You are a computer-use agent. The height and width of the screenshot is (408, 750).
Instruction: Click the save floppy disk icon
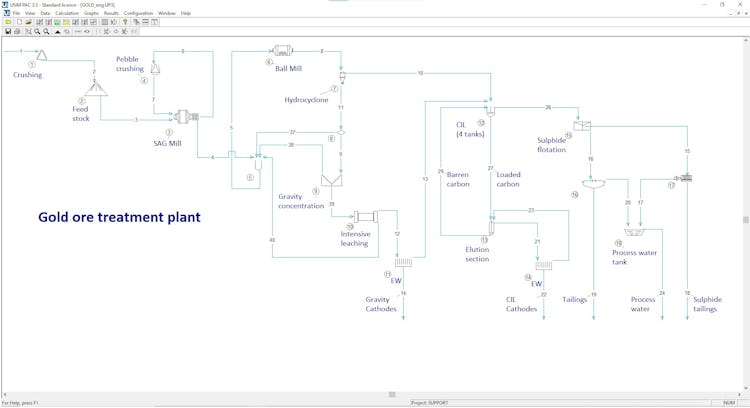click(8, 32)
